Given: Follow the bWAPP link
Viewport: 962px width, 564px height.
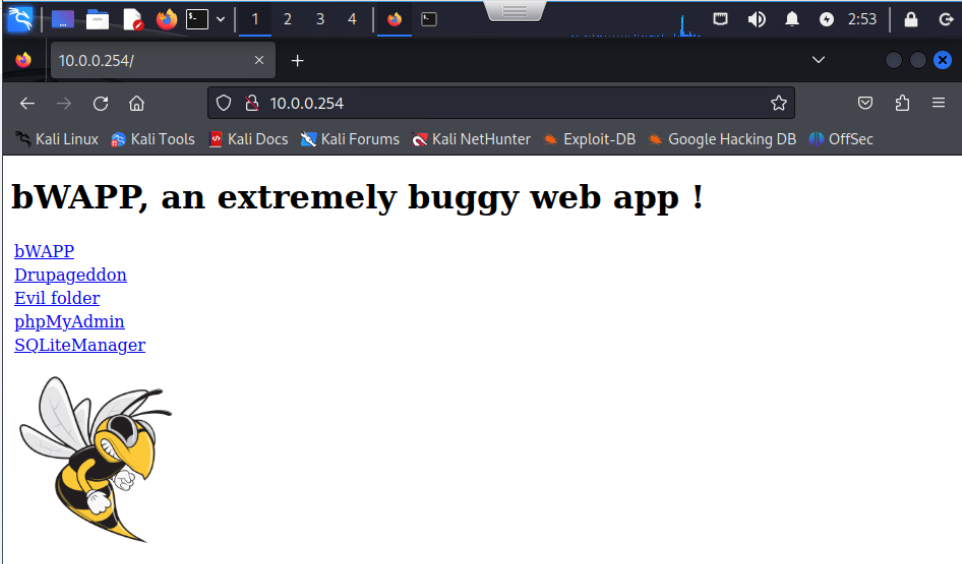Looking at the screenshot, I should click(x=44, y=251).
